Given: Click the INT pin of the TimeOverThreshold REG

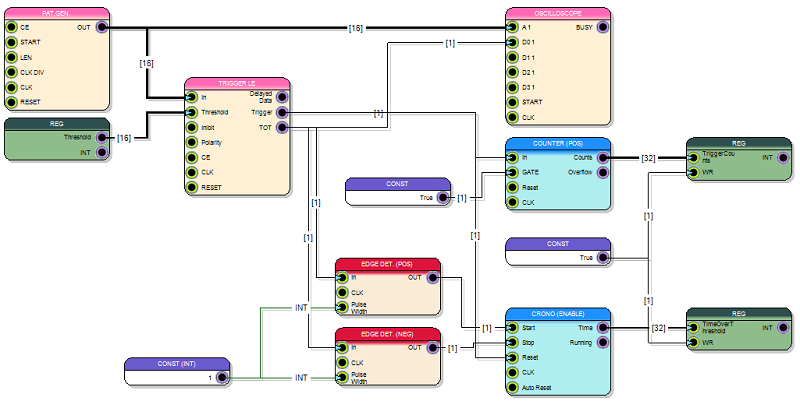Looking at the screenshot, I should click(784, 328).
